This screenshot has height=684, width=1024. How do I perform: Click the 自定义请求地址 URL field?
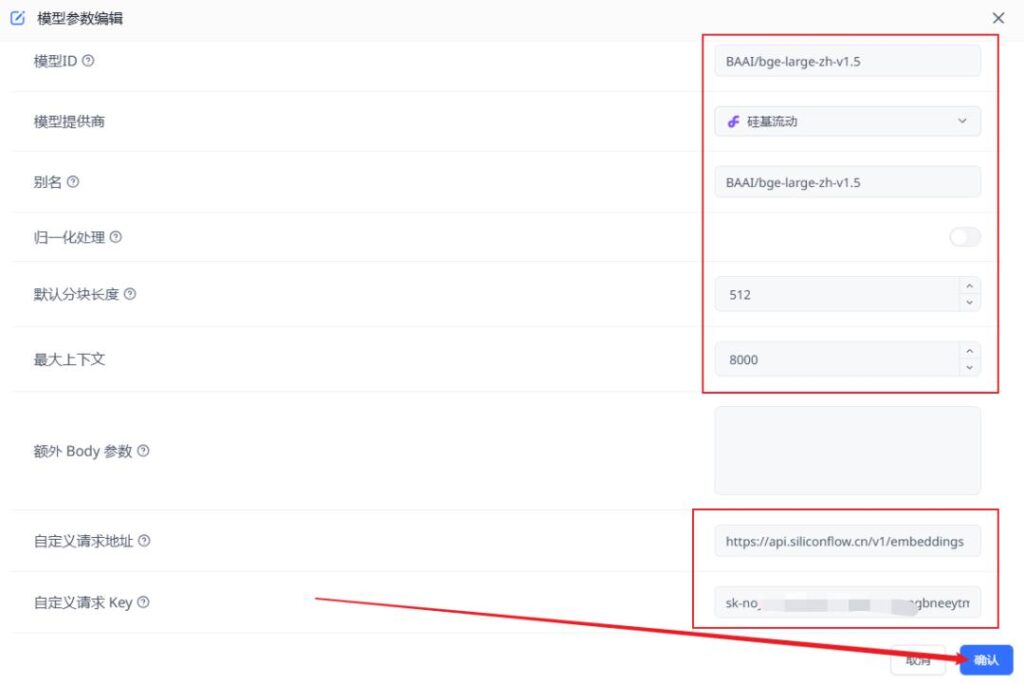(847, 541)
